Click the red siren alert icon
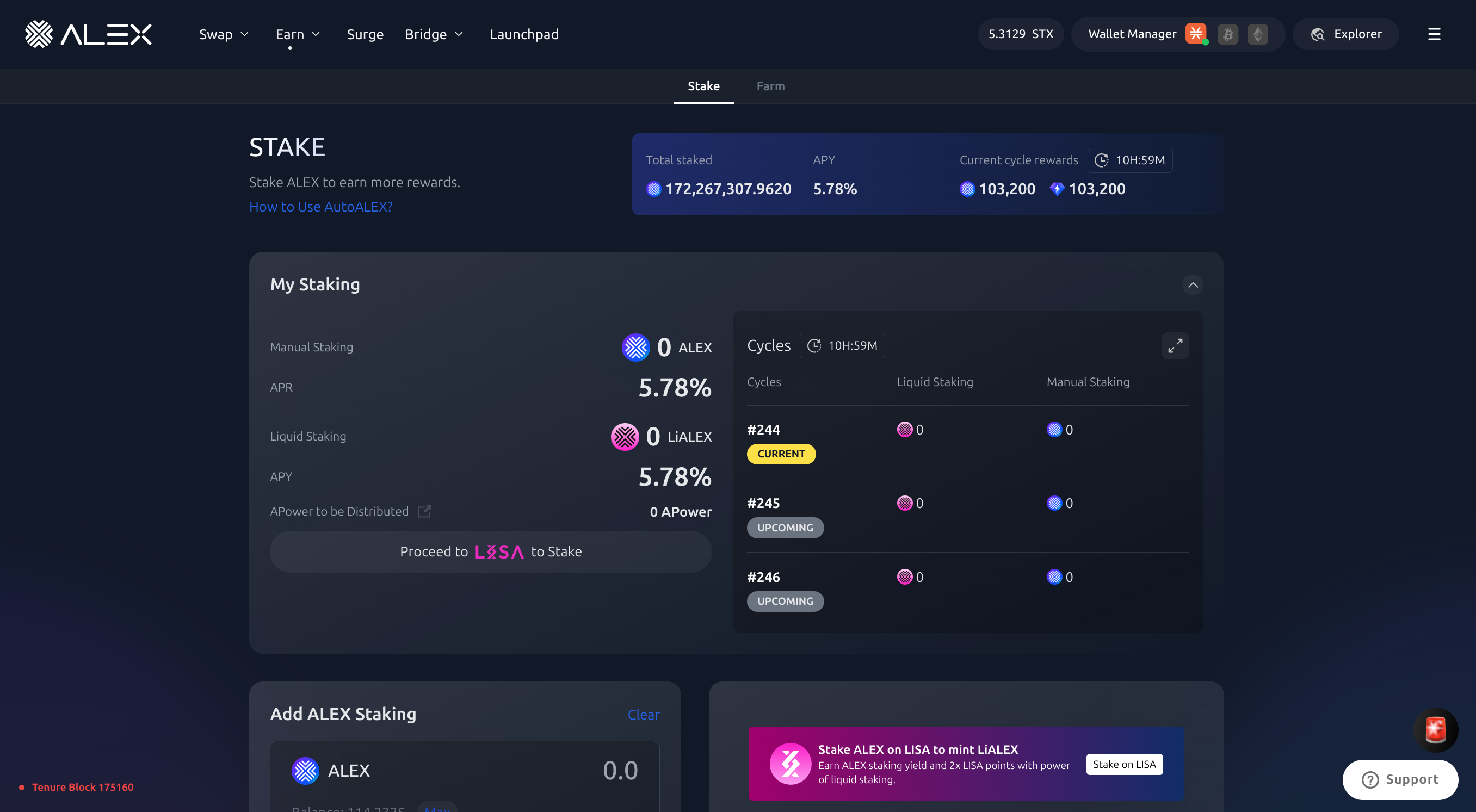 (x=1435, y=729)
